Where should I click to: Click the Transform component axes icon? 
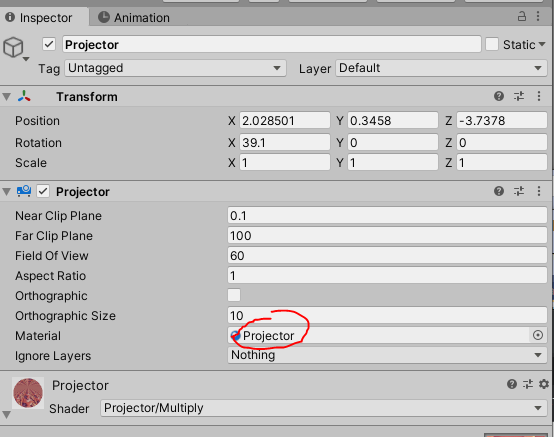(x=24, y=96)
